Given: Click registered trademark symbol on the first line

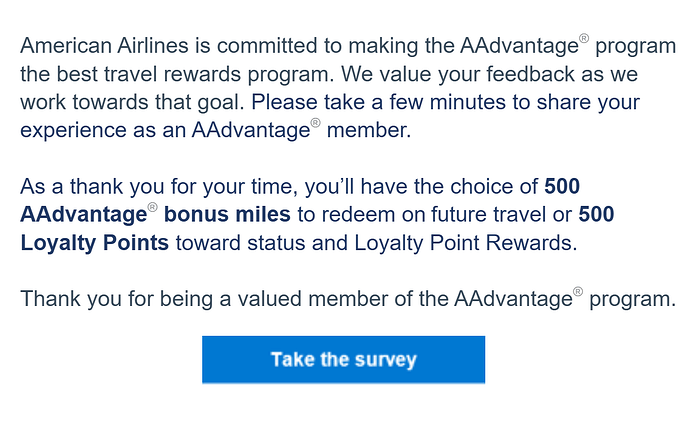Looking at the screenshot, I should coord(585,40).
